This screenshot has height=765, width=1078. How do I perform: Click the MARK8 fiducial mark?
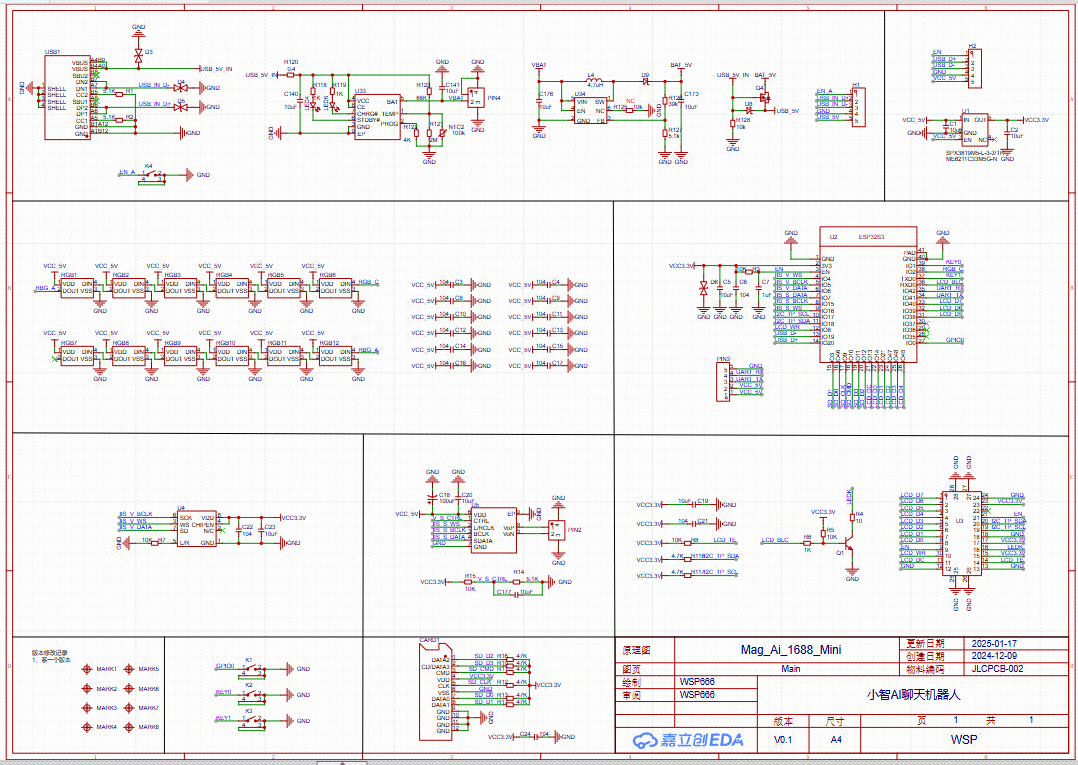pyautogui.click(x=129, y=727)
